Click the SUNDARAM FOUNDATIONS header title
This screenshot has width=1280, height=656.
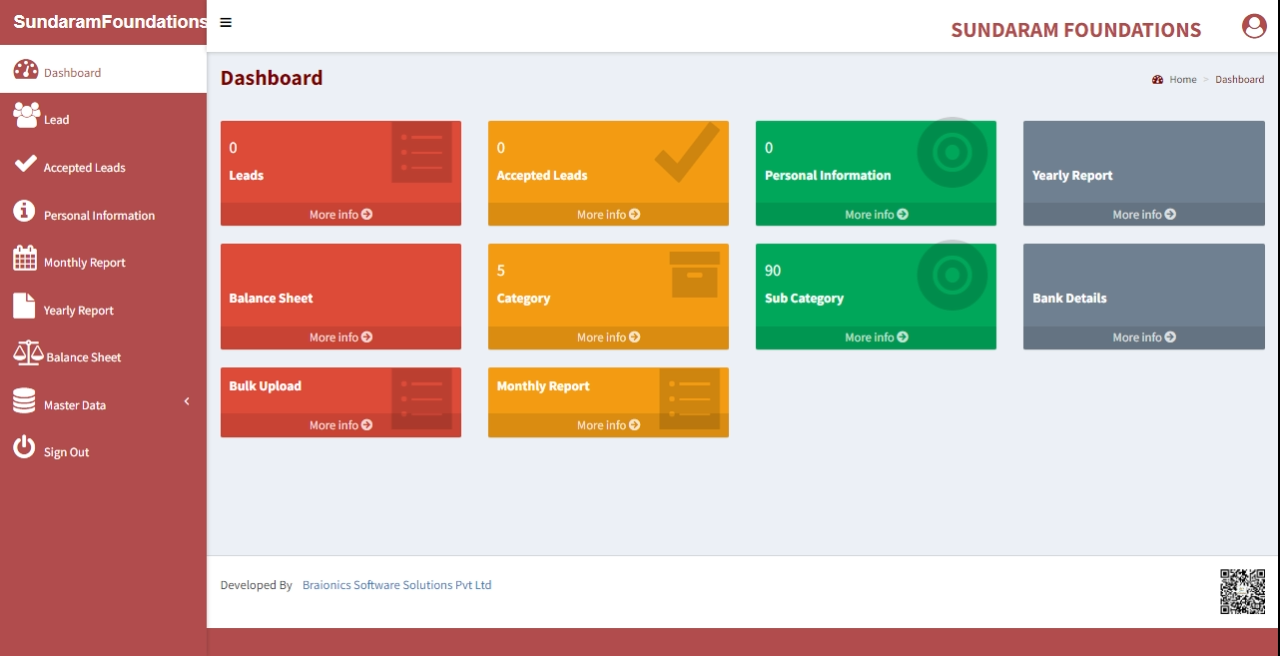pos(1076,30)
